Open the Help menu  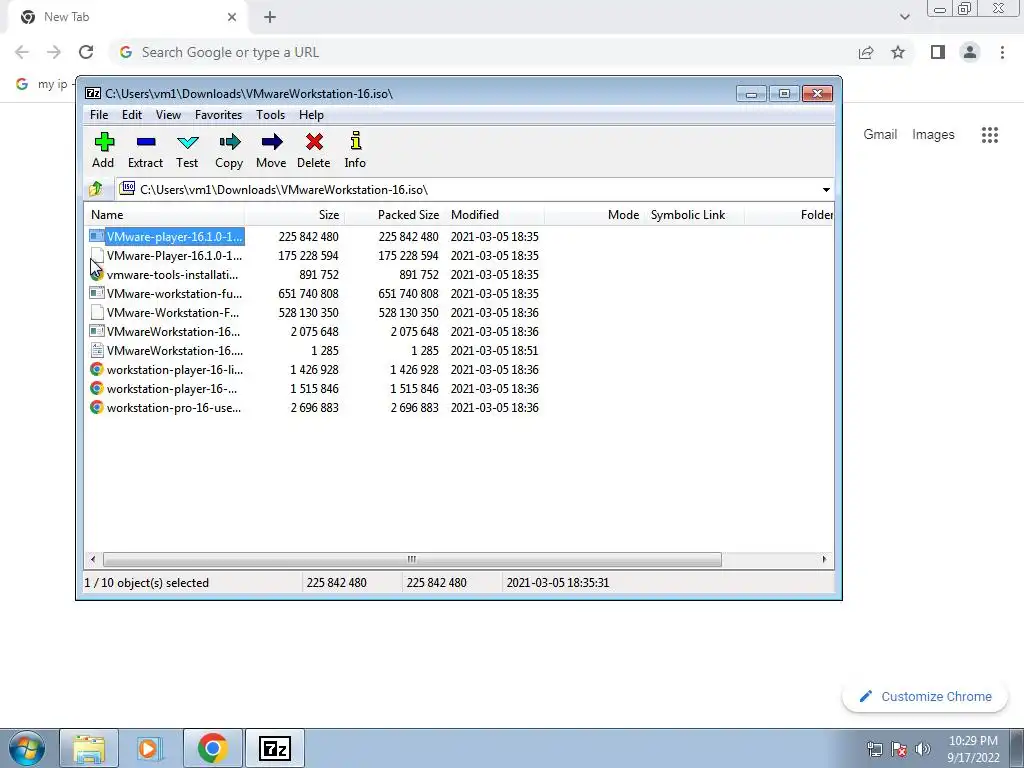tap(312, 115)
